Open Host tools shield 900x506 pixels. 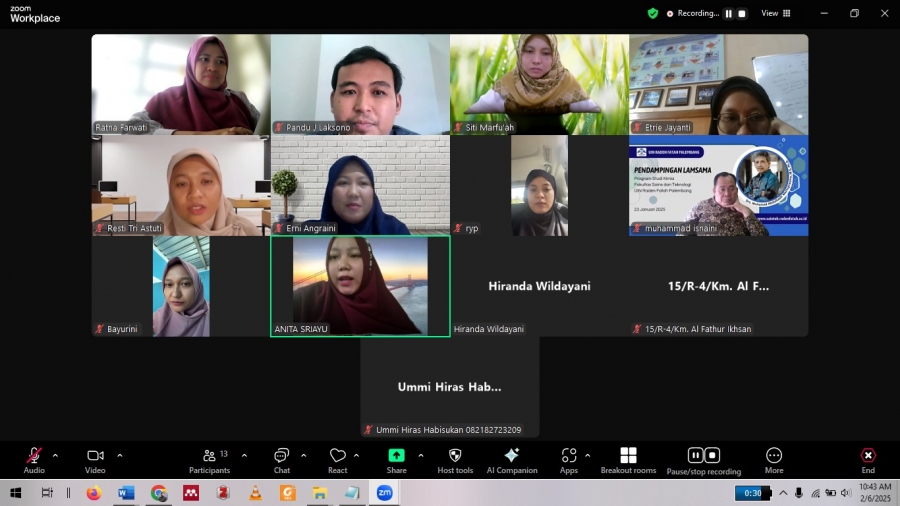pyautogui.click(x=455, y=460)
